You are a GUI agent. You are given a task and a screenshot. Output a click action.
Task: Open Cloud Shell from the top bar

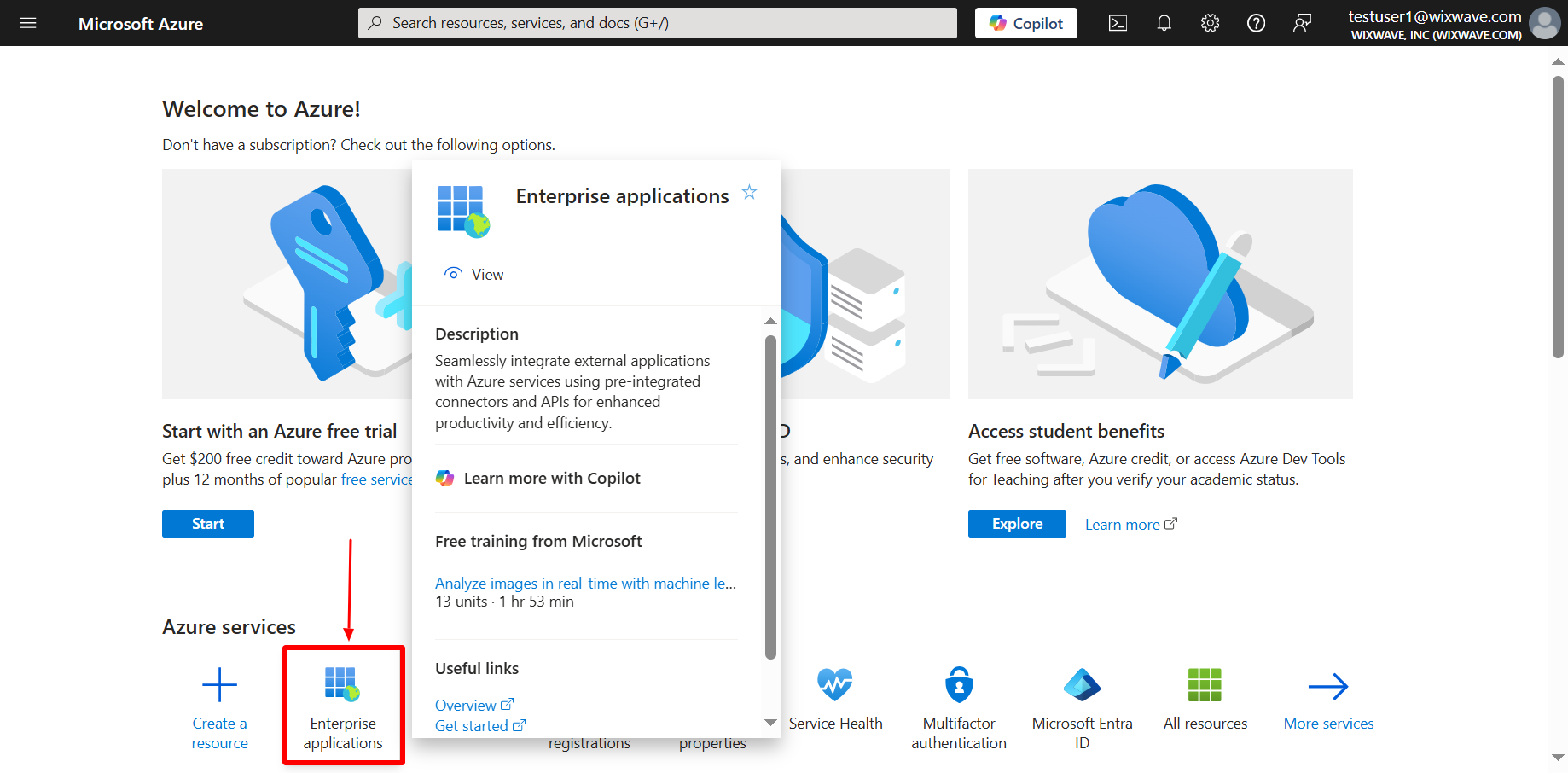[1118, 23]
